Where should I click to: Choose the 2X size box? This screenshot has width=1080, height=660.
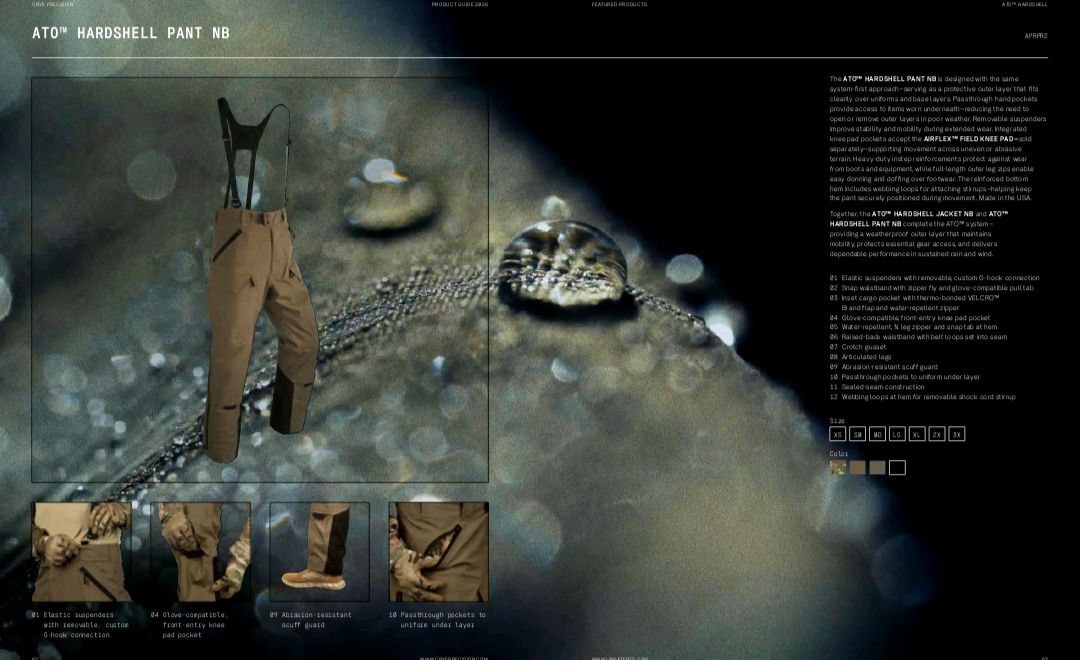tap(937, 434)
